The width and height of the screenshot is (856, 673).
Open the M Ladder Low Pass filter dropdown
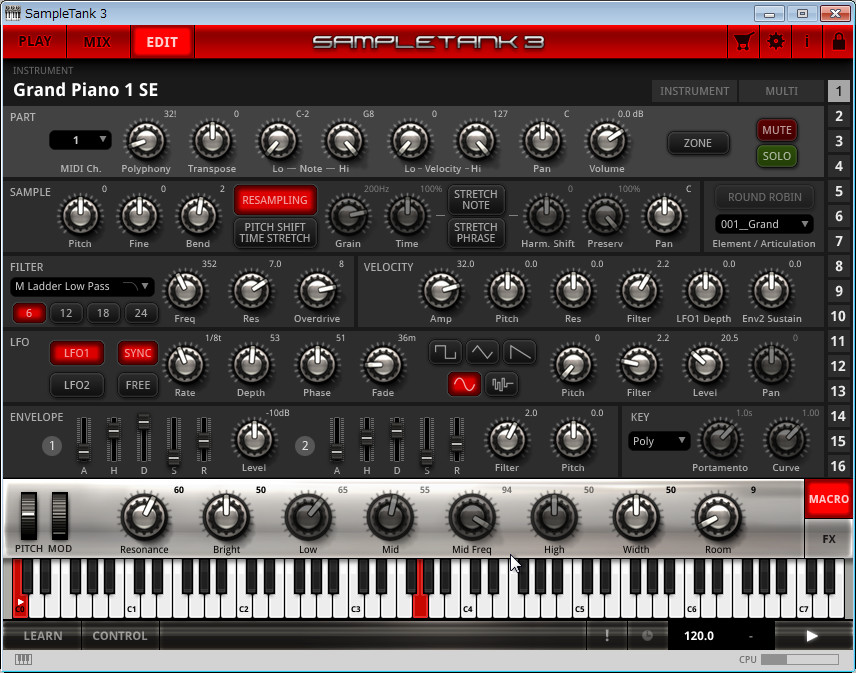pyautogui.click(x=82, y=287)
